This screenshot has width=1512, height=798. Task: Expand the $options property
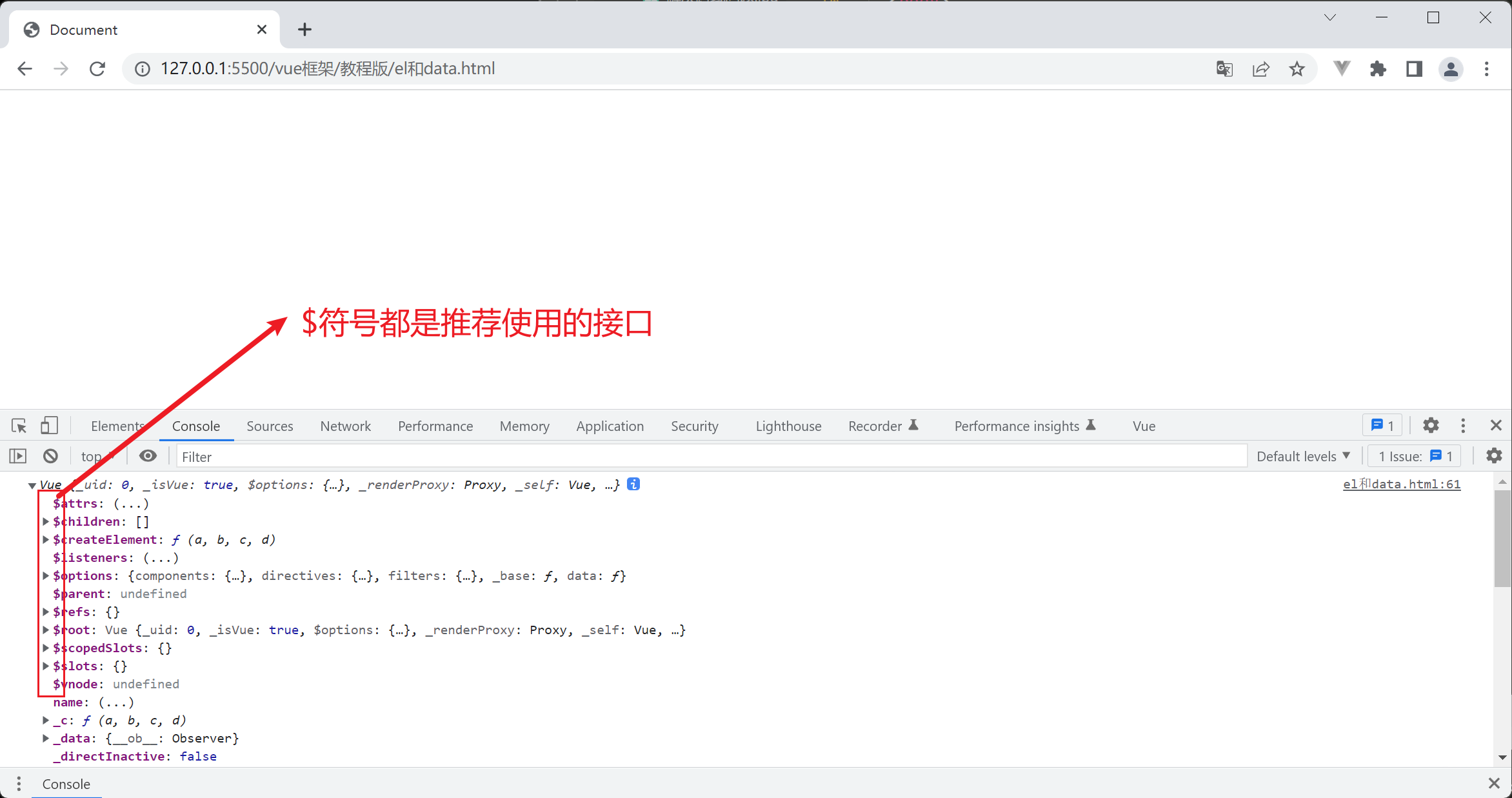coord(46,575)
